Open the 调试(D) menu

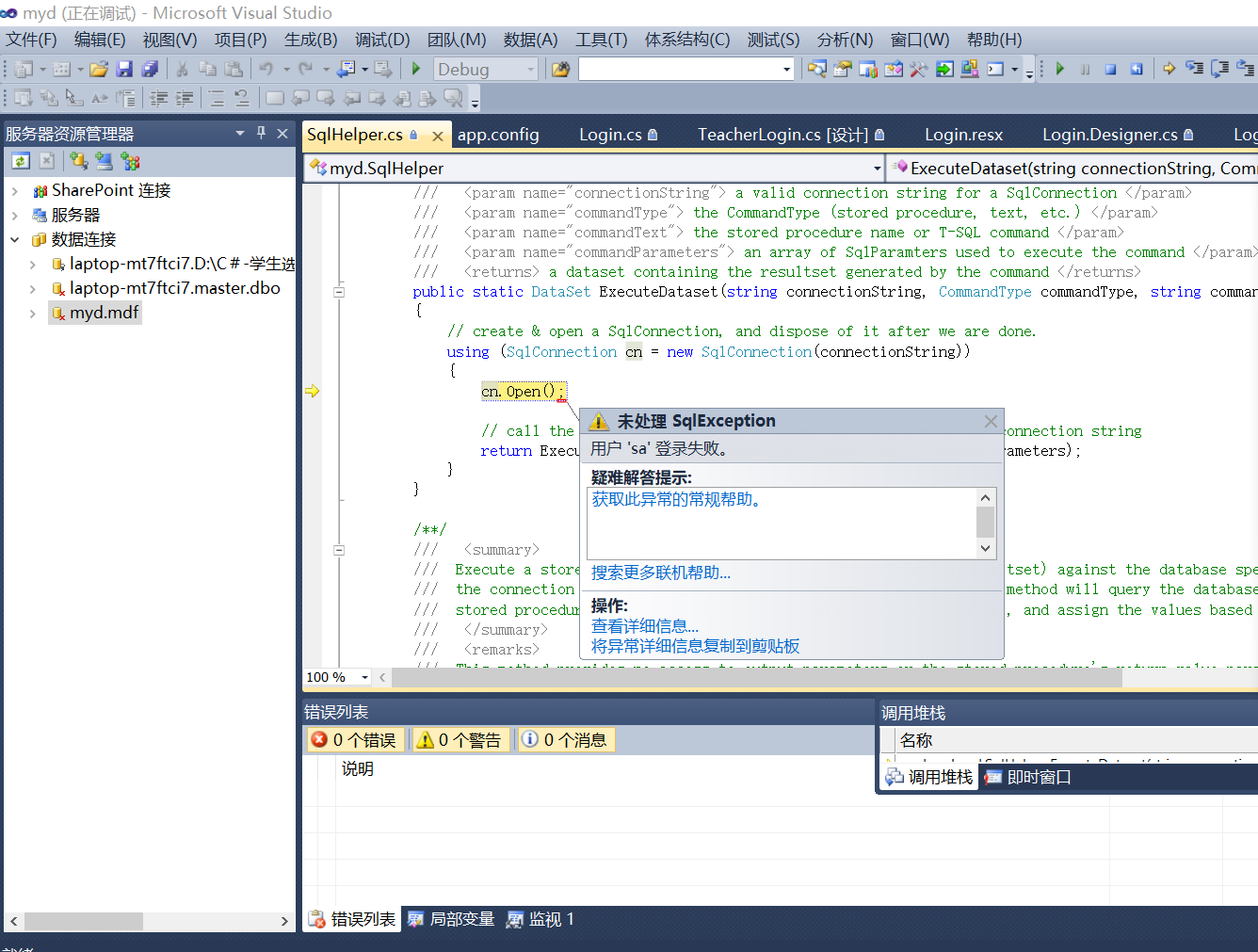point(382,40)
